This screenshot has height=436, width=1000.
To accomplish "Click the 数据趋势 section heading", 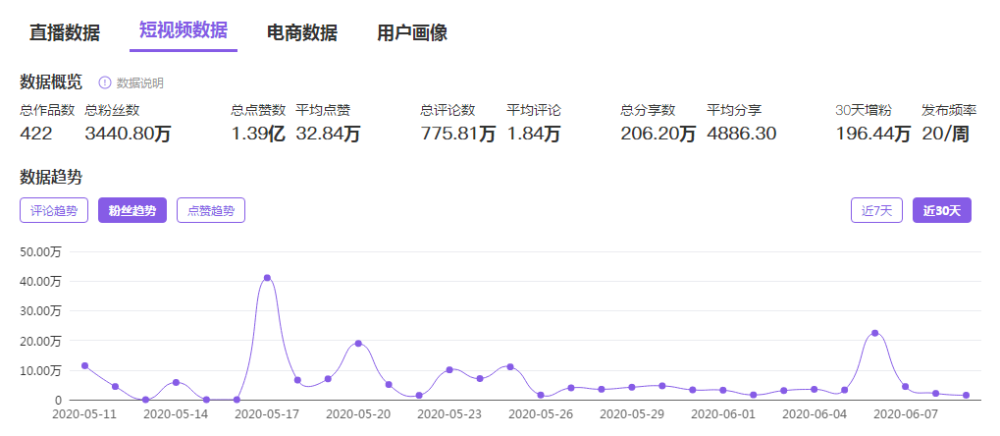I will [x=51, y=177].
